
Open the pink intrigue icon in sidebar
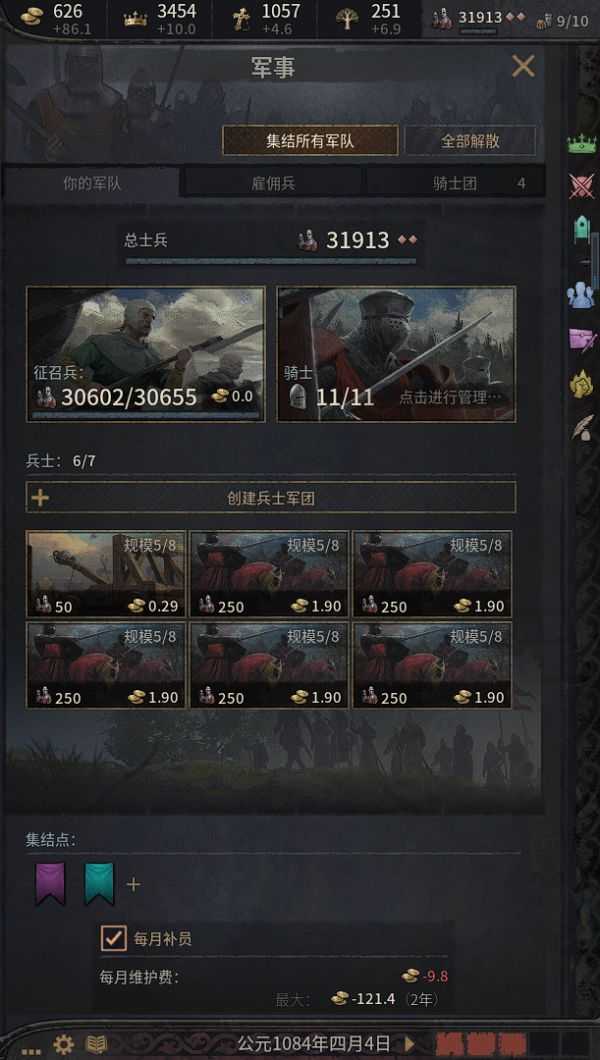(581, 339)
